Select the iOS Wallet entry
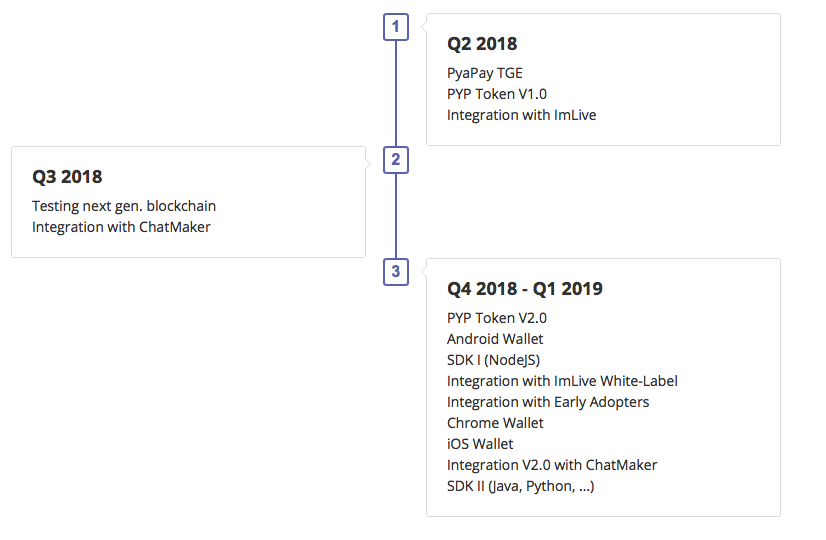Image resolution: width=826 pixels, height=540 pixels. pos(480,444)
